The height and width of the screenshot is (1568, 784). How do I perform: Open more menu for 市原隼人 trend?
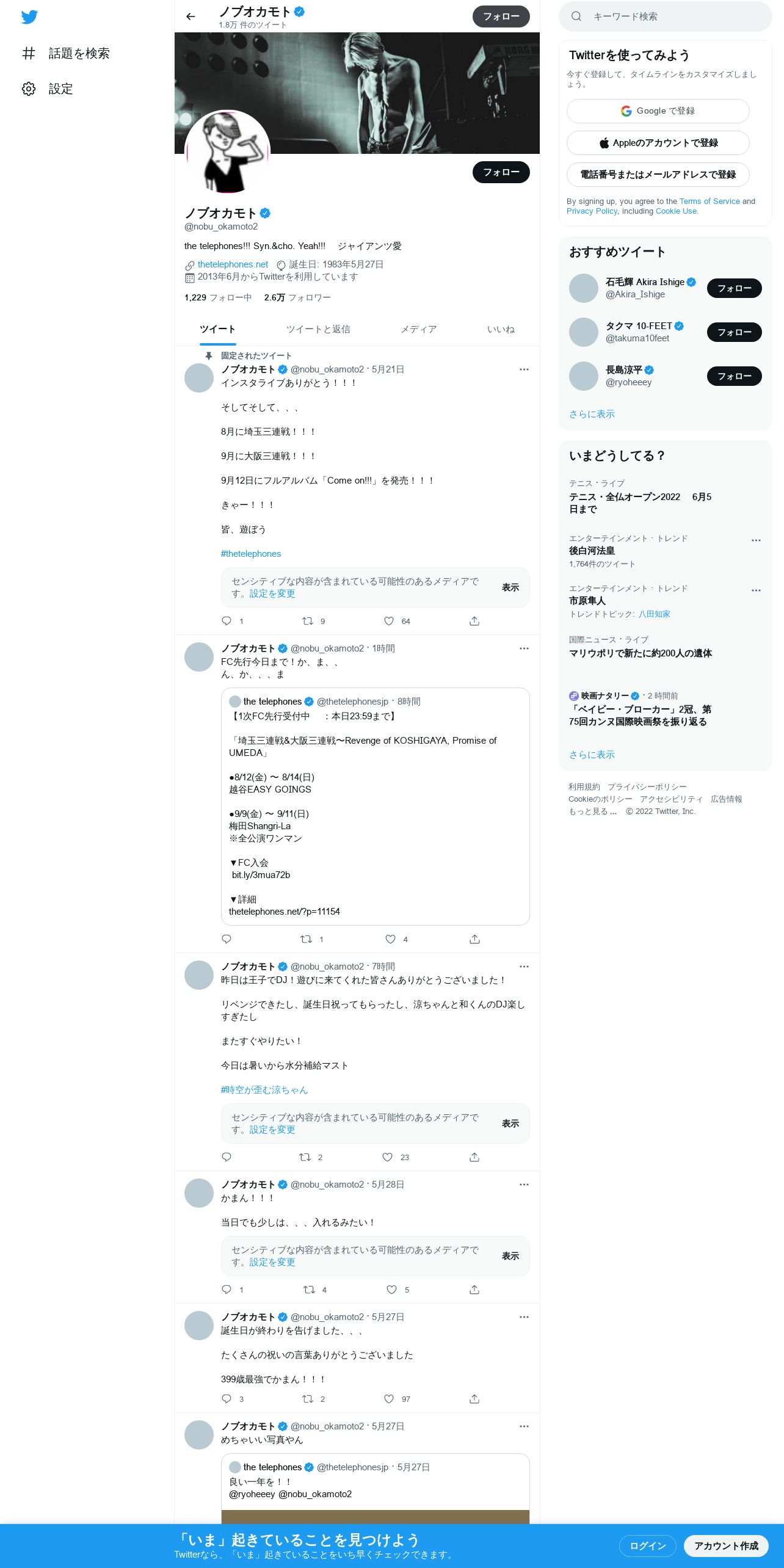(x=756, y=590)
